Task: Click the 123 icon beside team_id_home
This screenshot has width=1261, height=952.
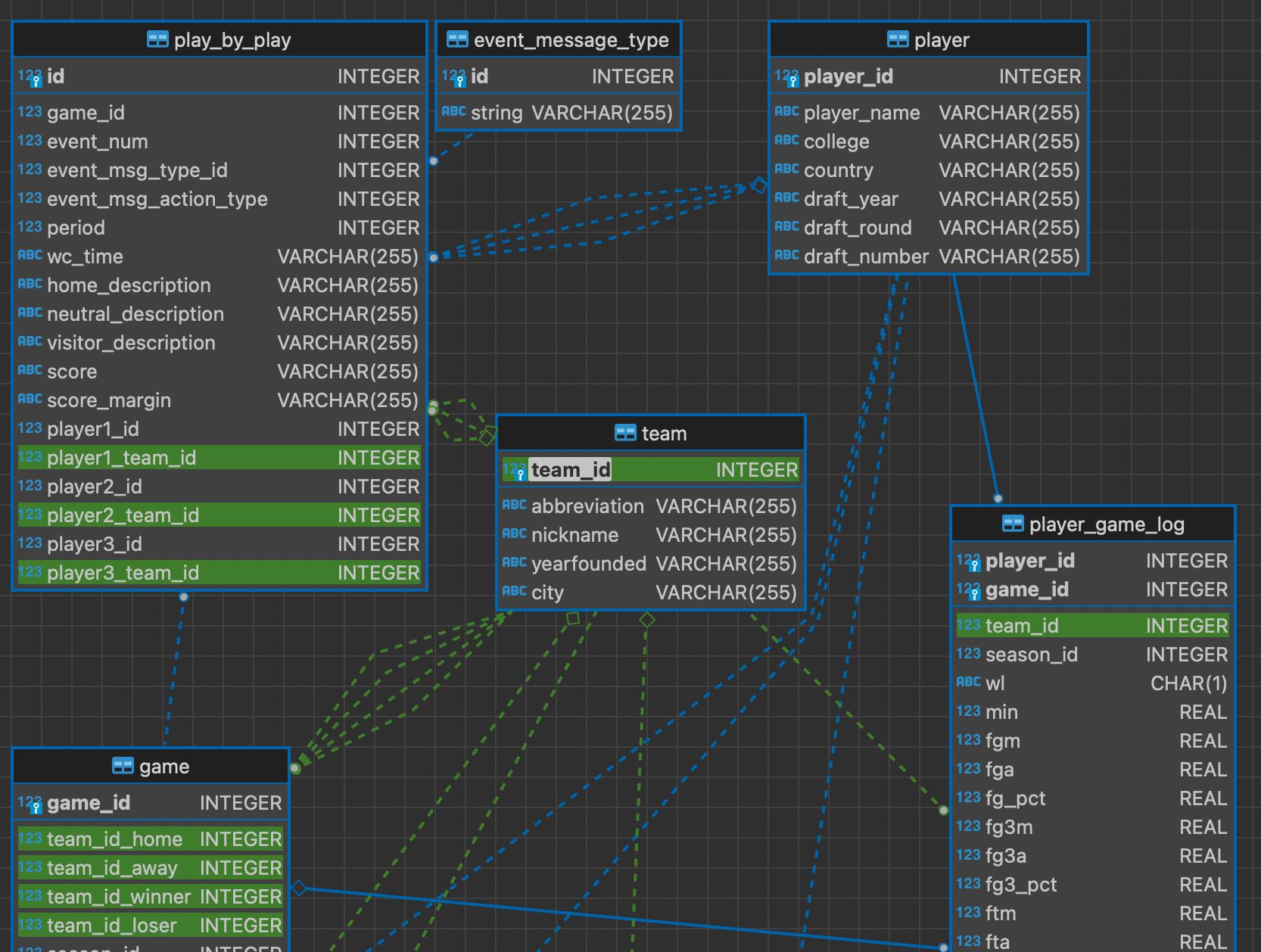Action: 30,838
